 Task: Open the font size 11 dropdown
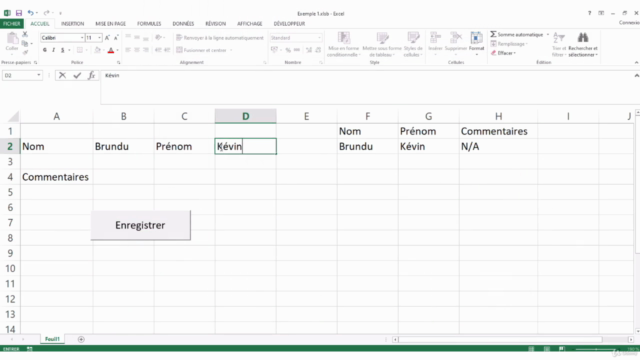(99, 38)
